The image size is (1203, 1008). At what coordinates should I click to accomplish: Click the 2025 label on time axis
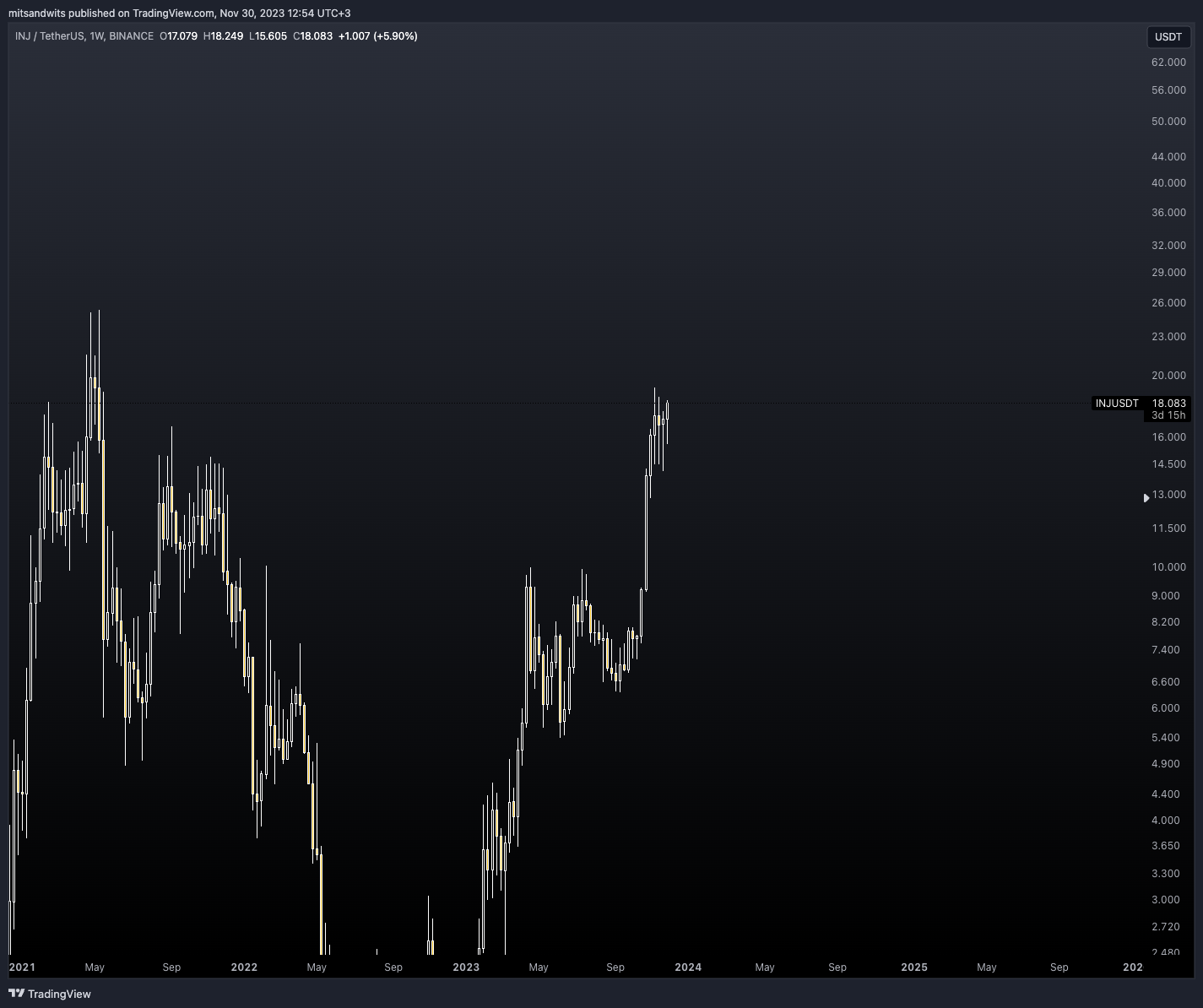(x=914, y=967)
